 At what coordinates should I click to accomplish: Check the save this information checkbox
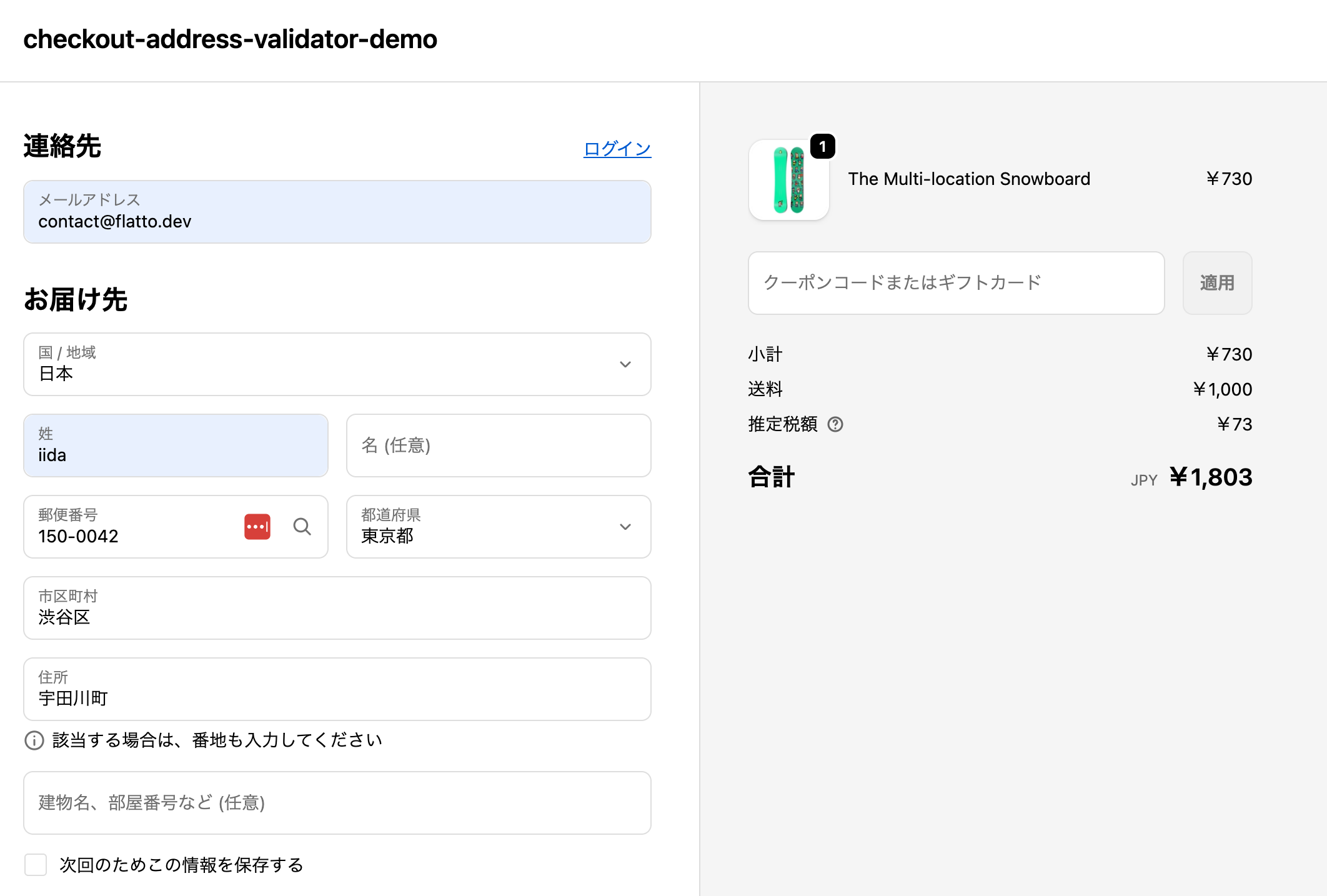click(36, 865)
